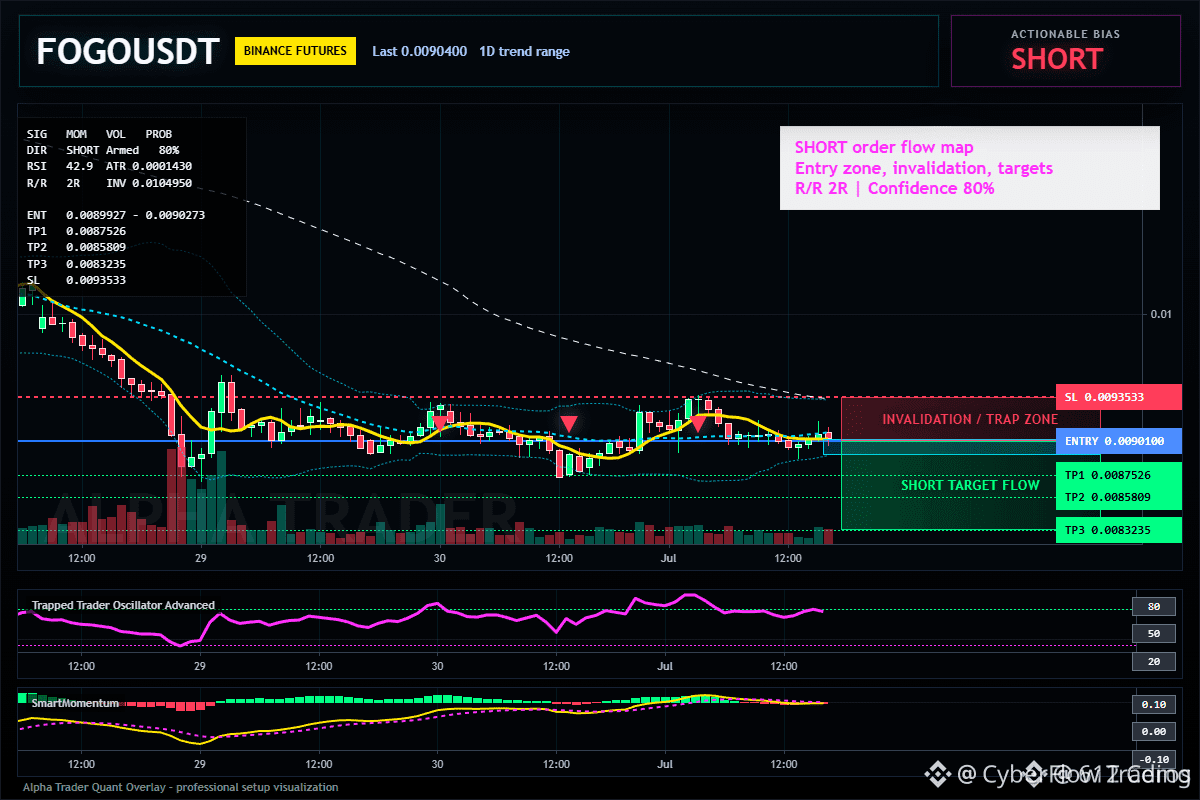This screenshot has height=800, width=1200.
Task: Click the red sell arrow between 30 and Jul
Action: 568,424
